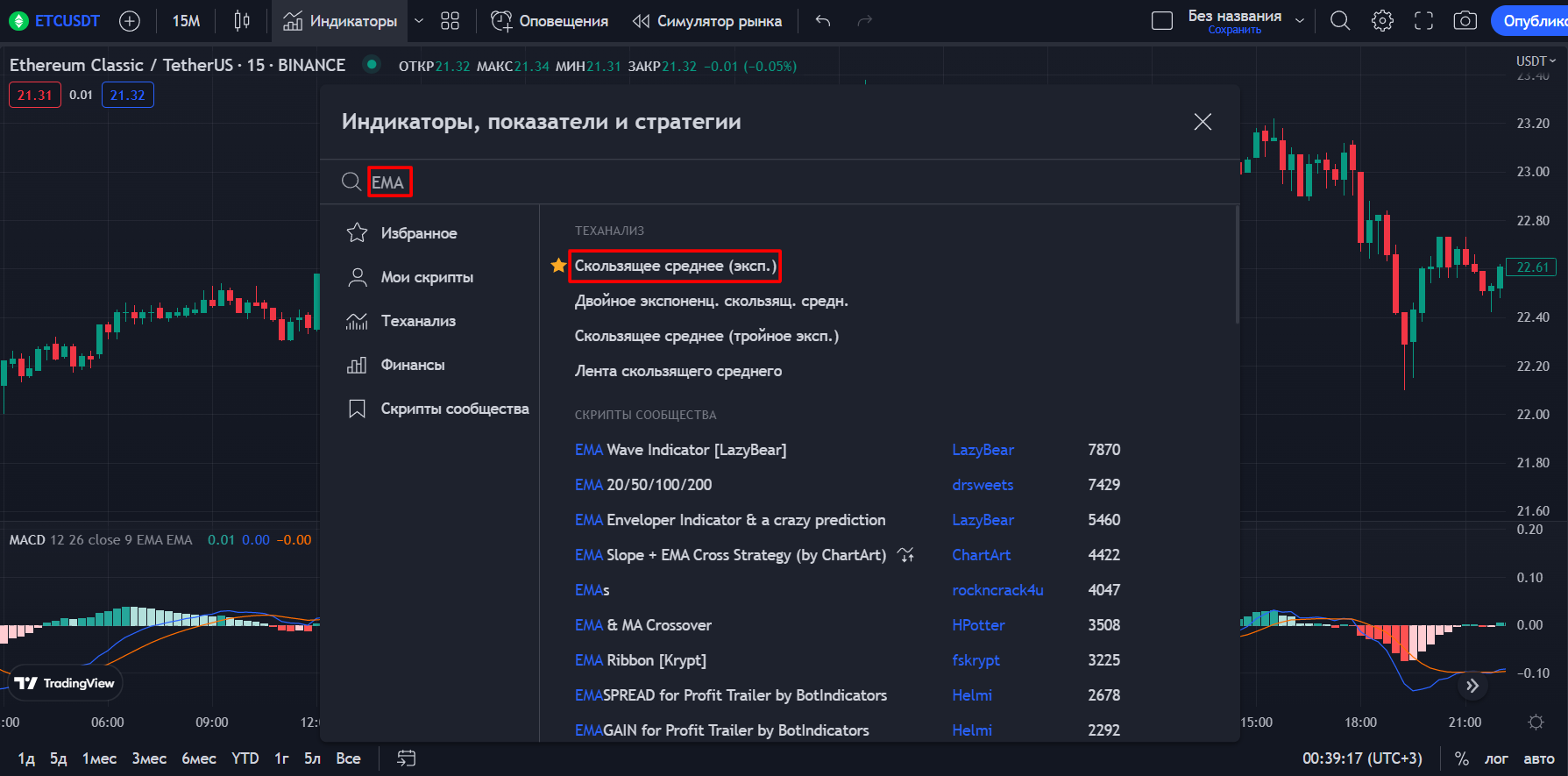
Task: Add EMA Enveloper Indicator script
Action: (x=730, y=520)
